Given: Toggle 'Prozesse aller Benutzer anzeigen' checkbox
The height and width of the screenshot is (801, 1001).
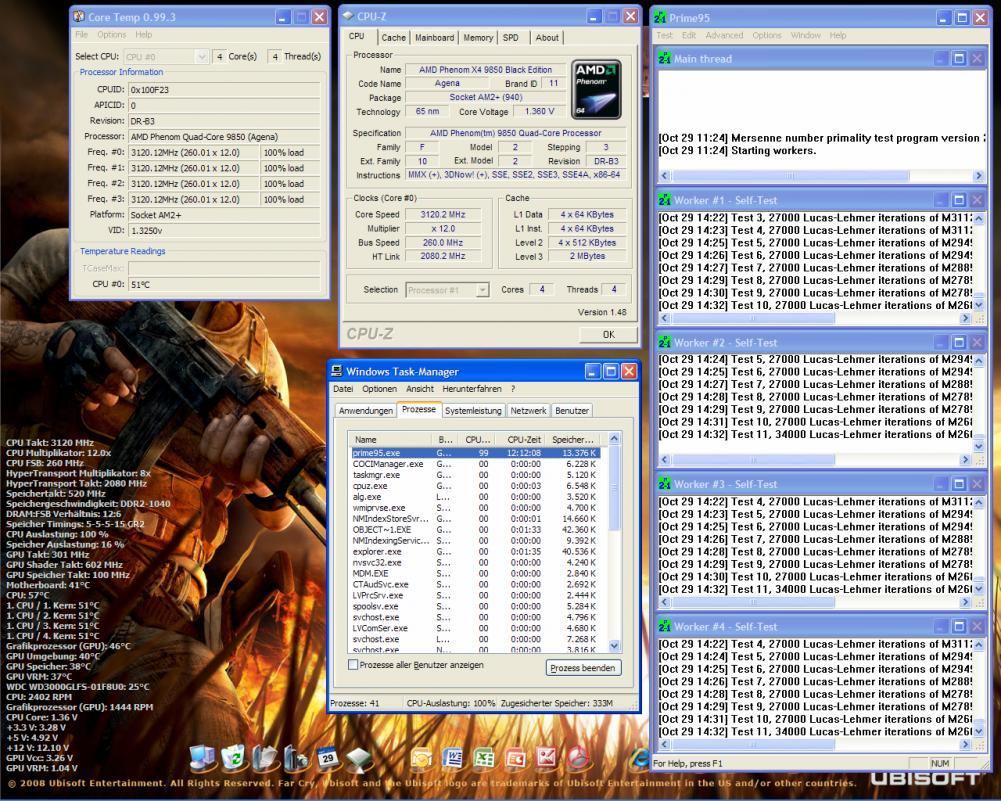Looking at the screenshot, I should [x=352, y=664].
